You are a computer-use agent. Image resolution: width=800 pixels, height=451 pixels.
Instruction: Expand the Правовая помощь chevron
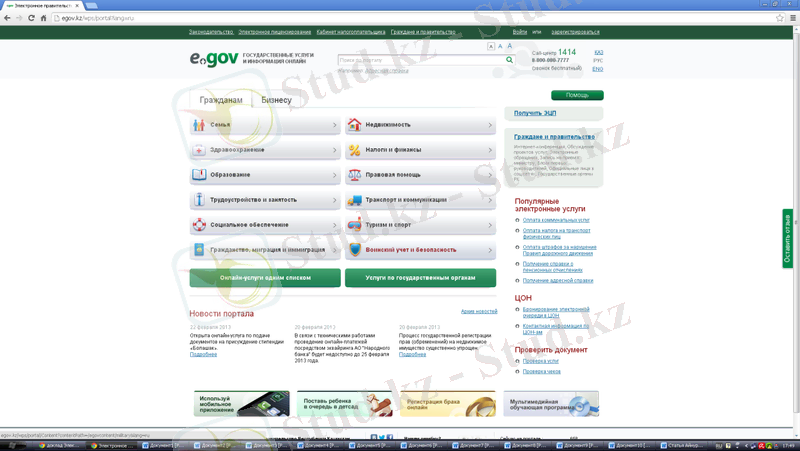490,175
